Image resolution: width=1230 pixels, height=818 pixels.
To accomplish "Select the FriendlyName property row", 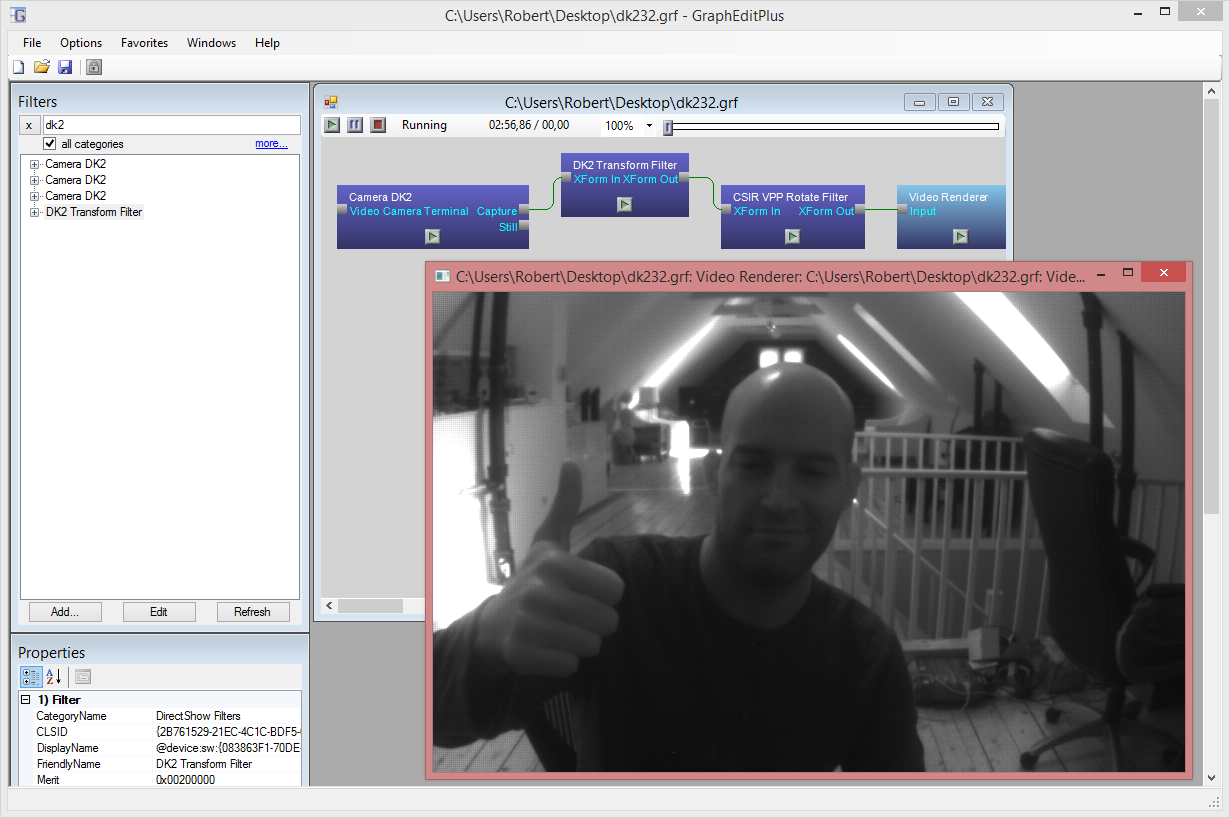I will tap(160, 764).
